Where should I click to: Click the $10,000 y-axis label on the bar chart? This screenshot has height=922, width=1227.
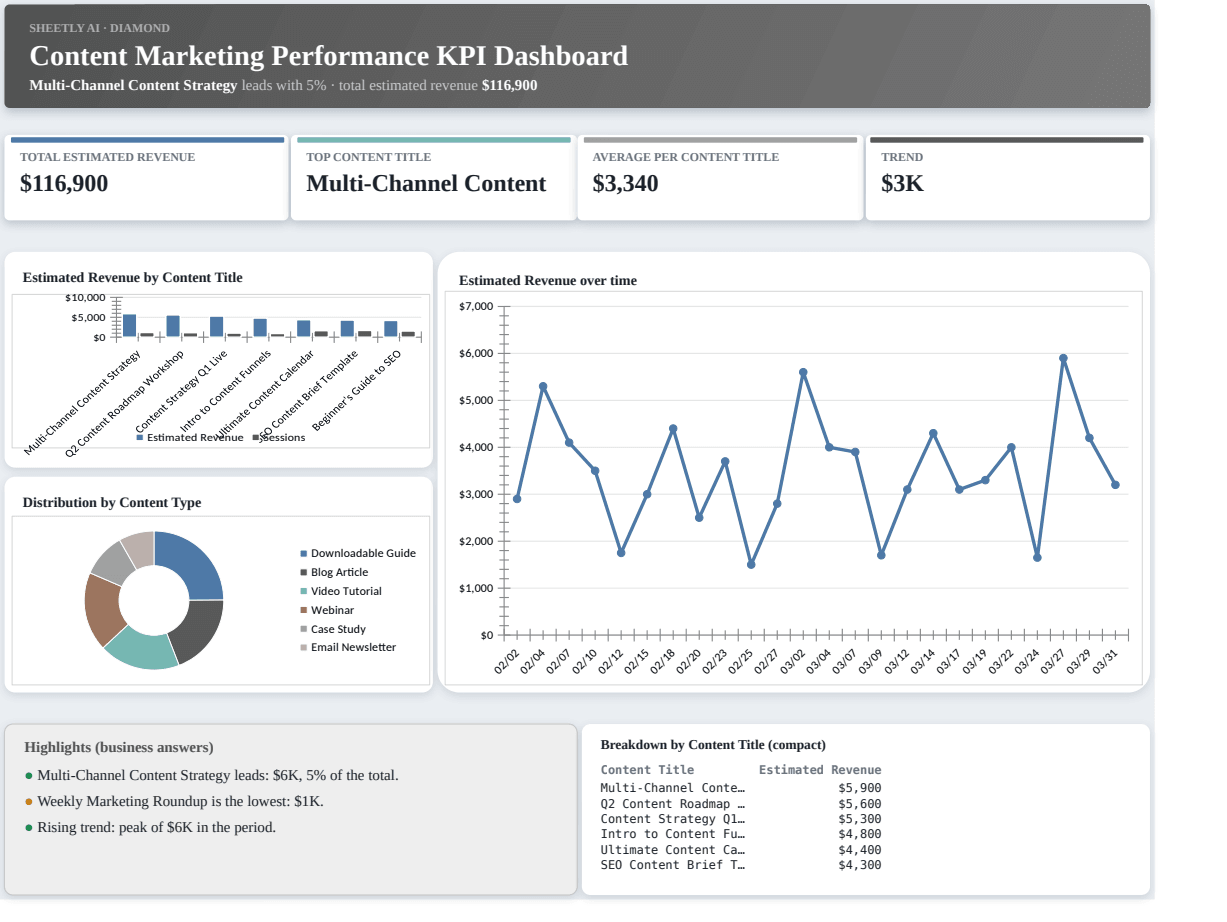pyautogui.click(x=85, y=298)
